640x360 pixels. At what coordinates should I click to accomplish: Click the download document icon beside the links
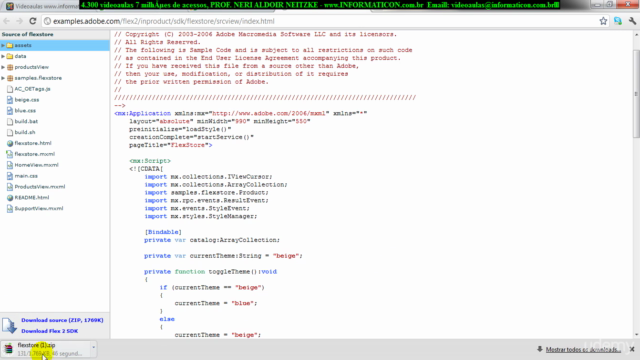coord(9,325)
